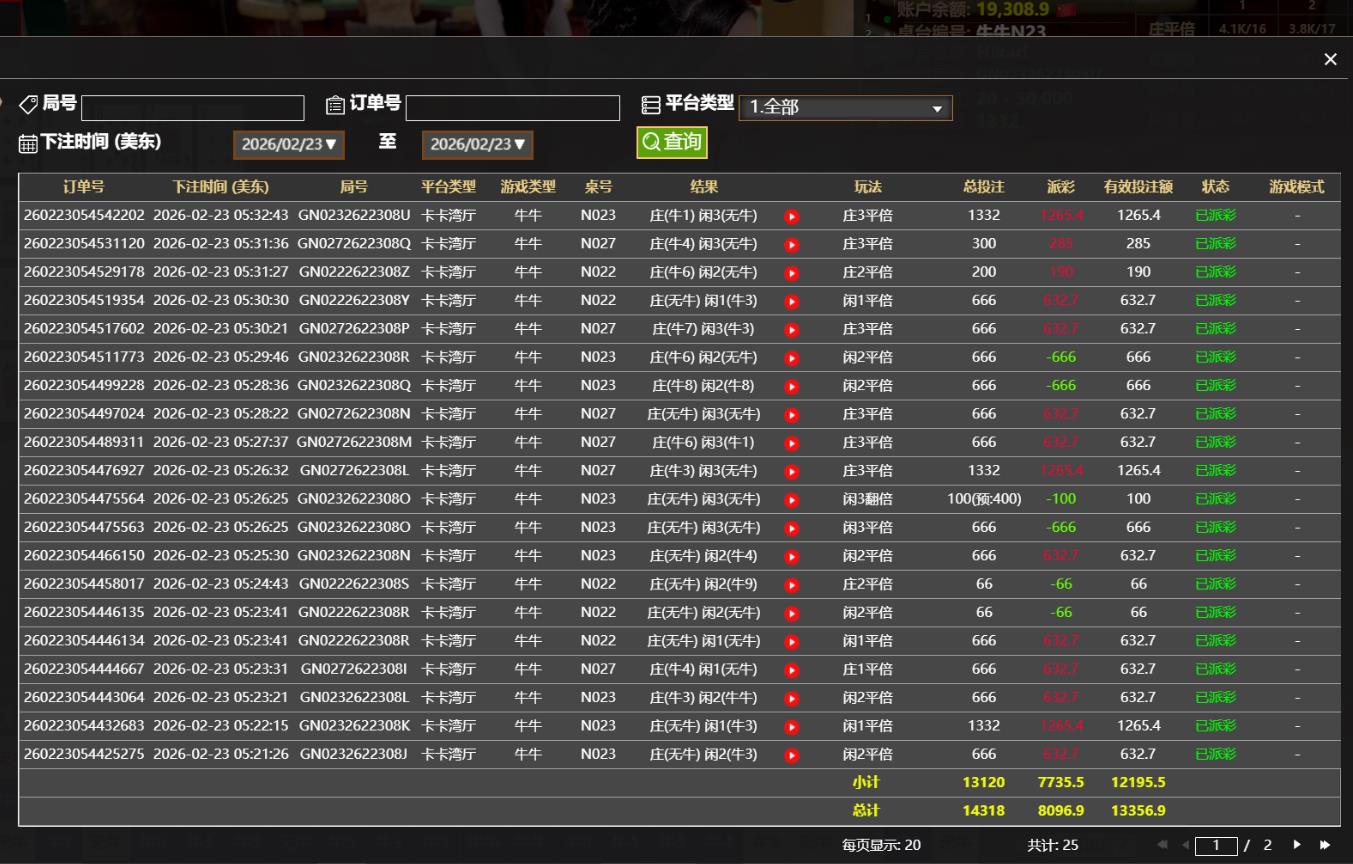Play replay for order 260223054542202
The image size is (1353, 864).
point(792,216)
